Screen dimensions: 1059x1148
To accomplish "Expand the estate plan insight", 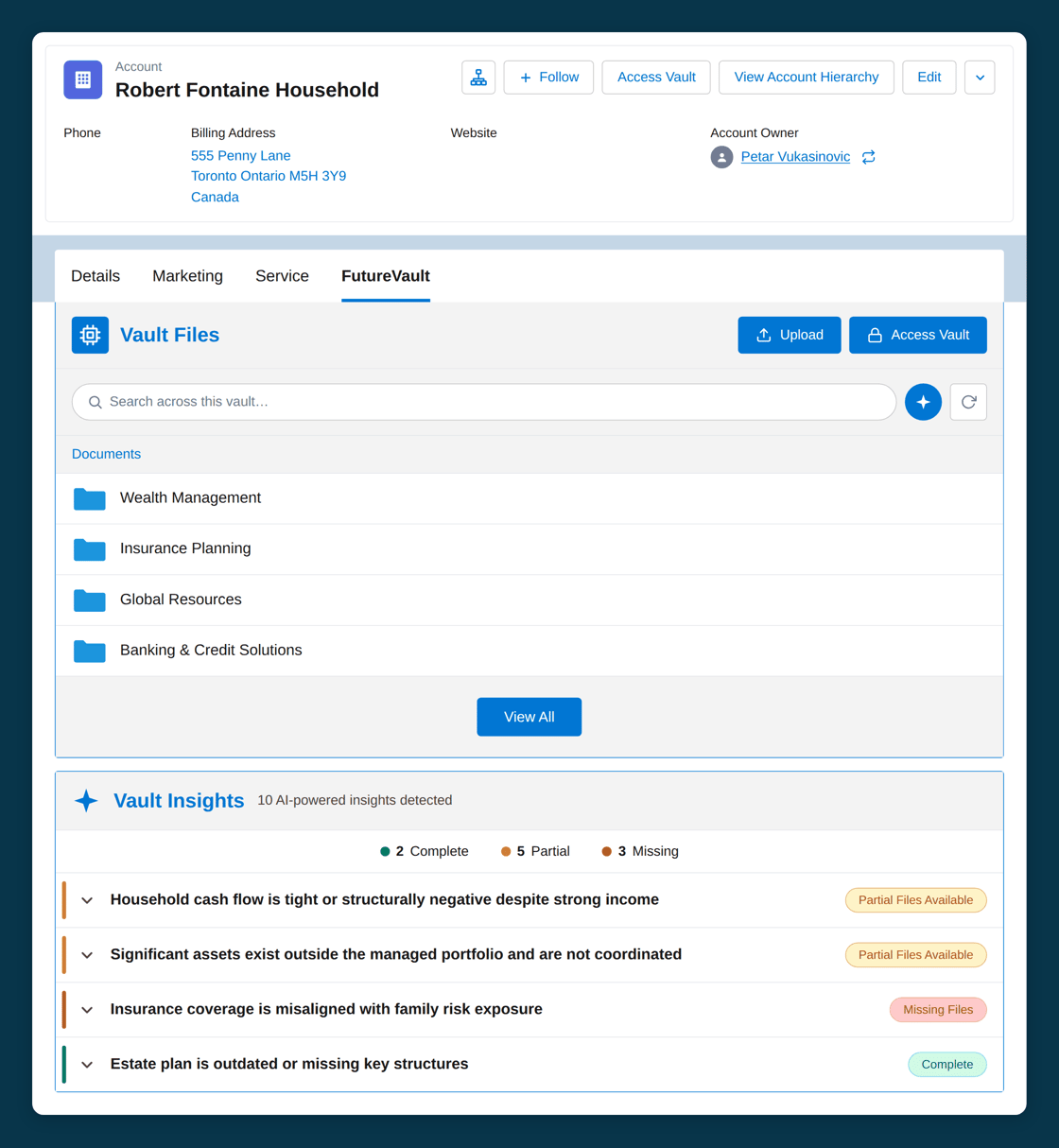I will coord(87,1065).
